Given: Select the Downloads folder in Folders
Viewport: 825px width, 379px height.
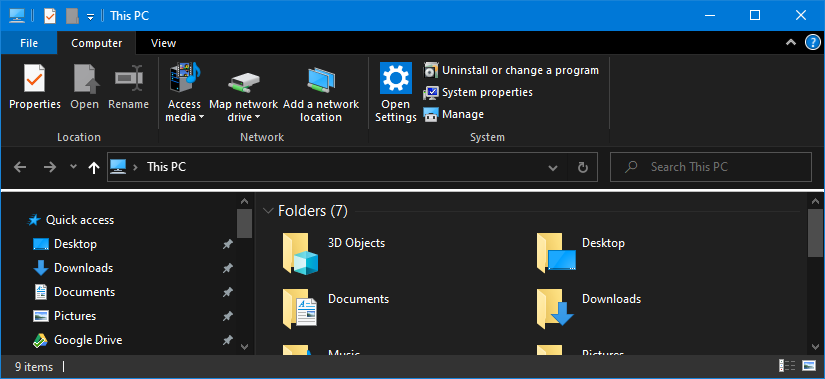Looking at the screenshot, I should click(589, 308).
